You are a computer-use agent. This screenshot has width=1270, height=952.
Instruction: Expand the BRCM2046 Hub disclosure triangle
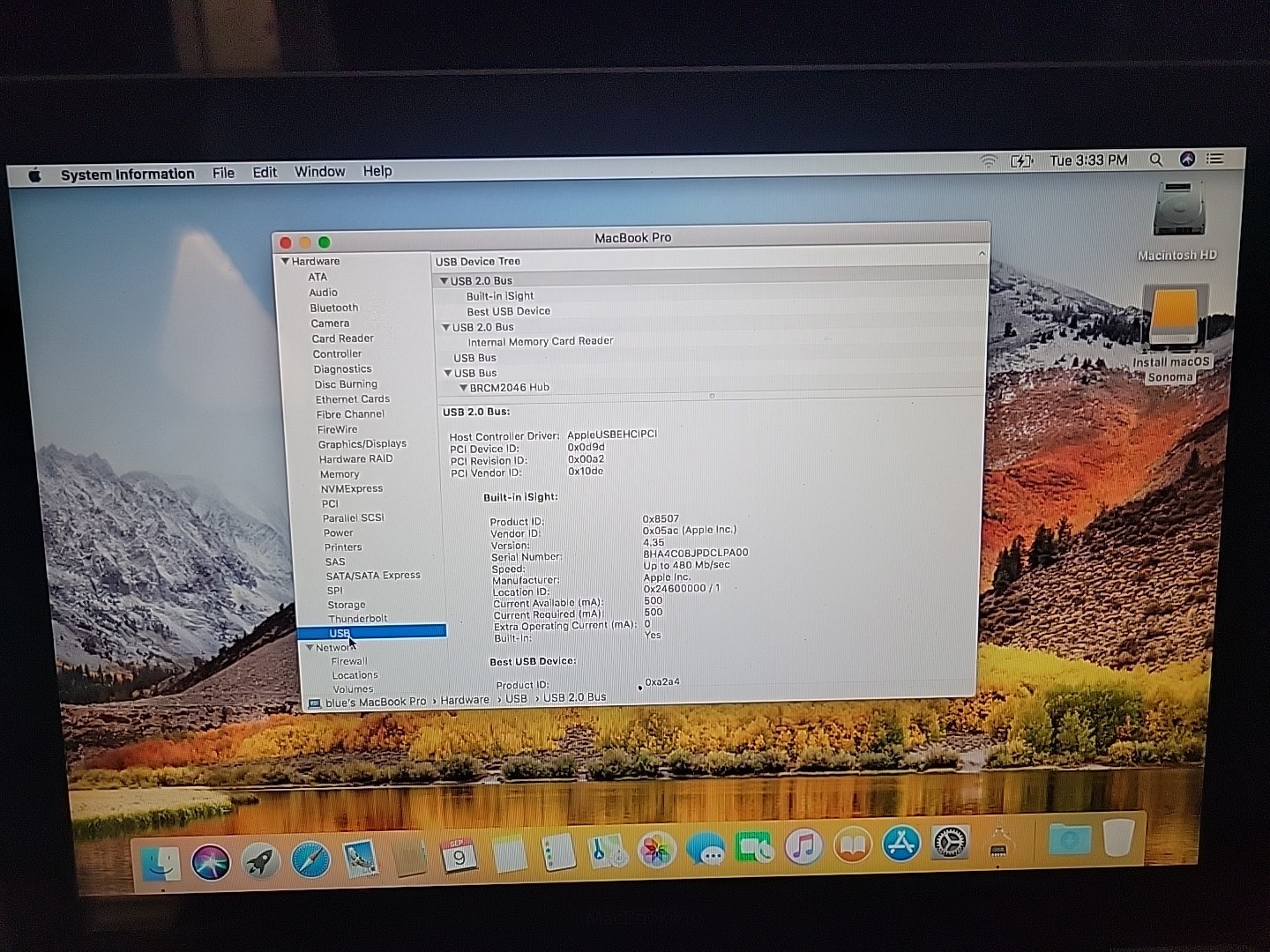pyautogui.click(x=464, y=388)
